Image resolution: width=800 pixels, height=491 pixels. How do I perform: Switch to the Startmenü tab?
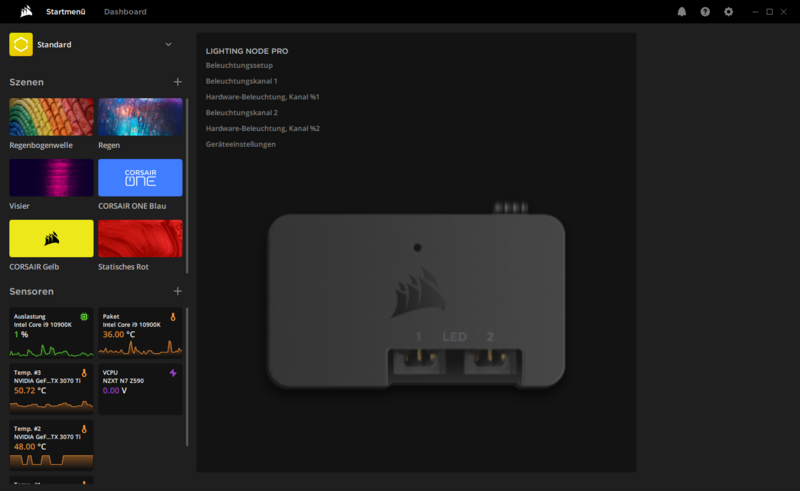coord(66,12)
